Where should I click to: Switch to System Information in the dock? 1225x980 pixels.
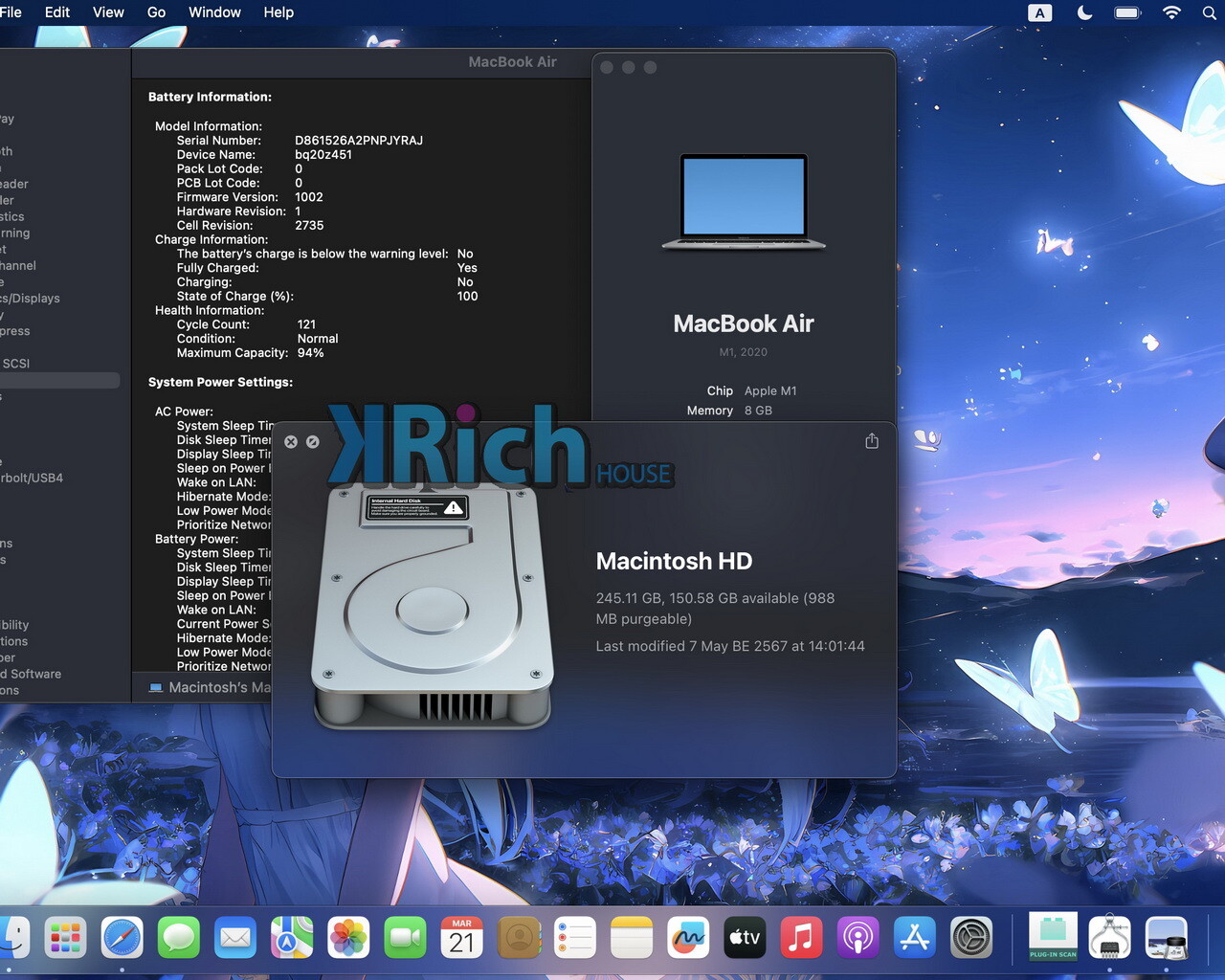click(1109, 938)
